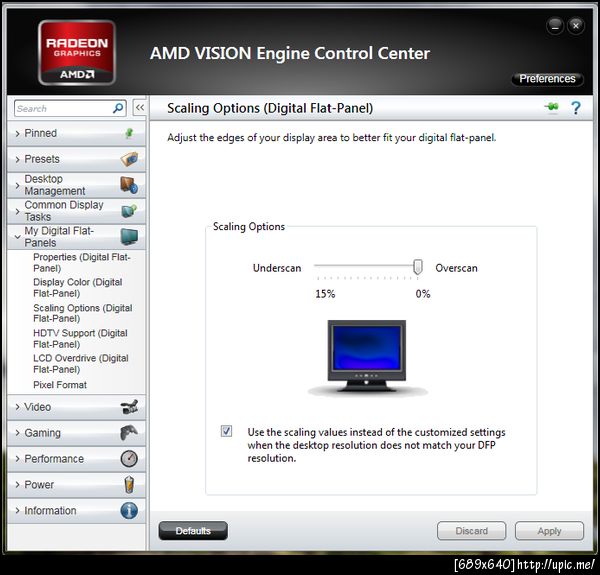The height and width of the screenshot is (575, 600).
Task: Click the Power battery icon
Action: [x=129, y=484]
